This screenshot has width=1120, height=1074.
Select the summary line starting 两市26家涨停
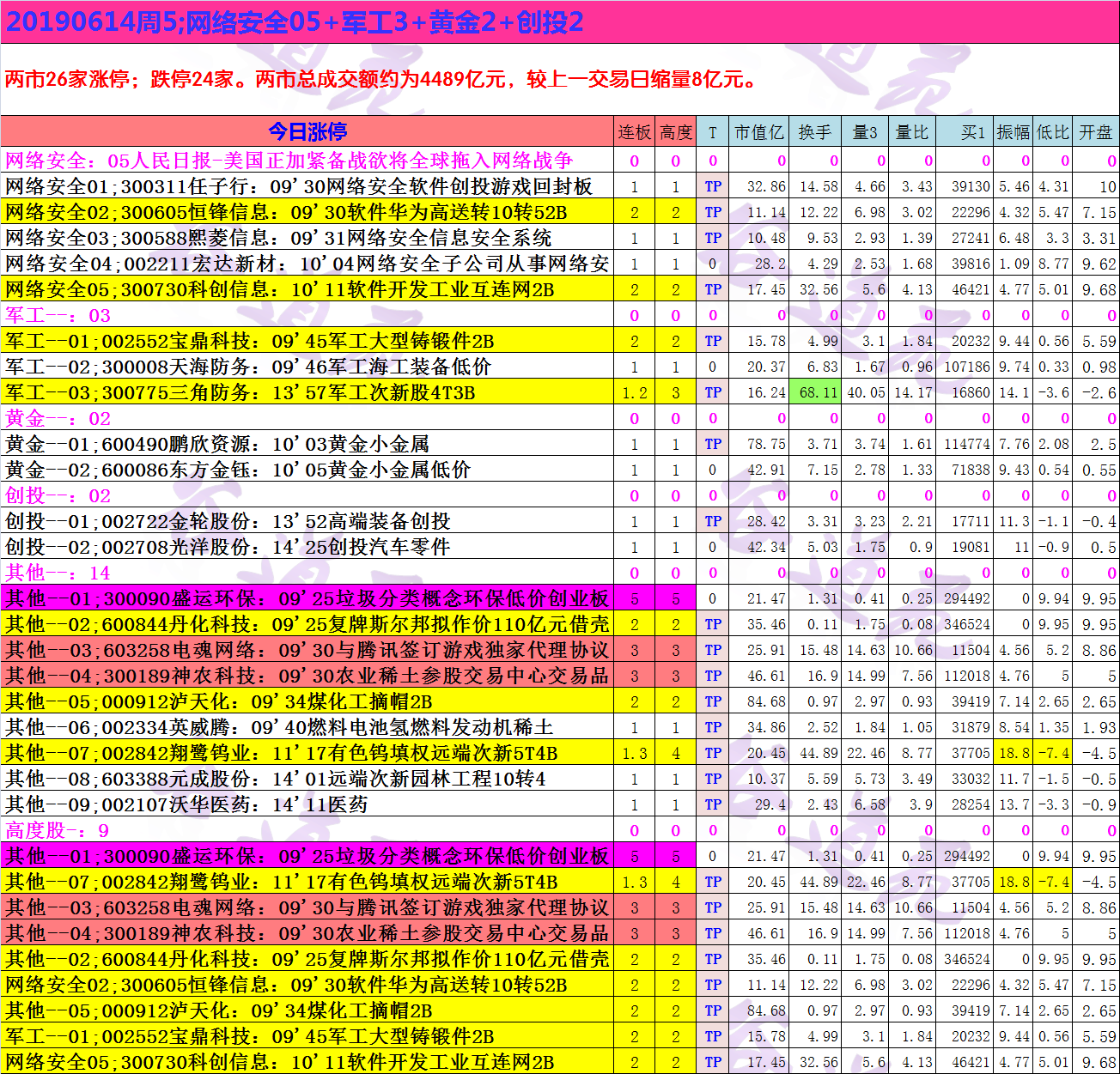click(381, 80)
